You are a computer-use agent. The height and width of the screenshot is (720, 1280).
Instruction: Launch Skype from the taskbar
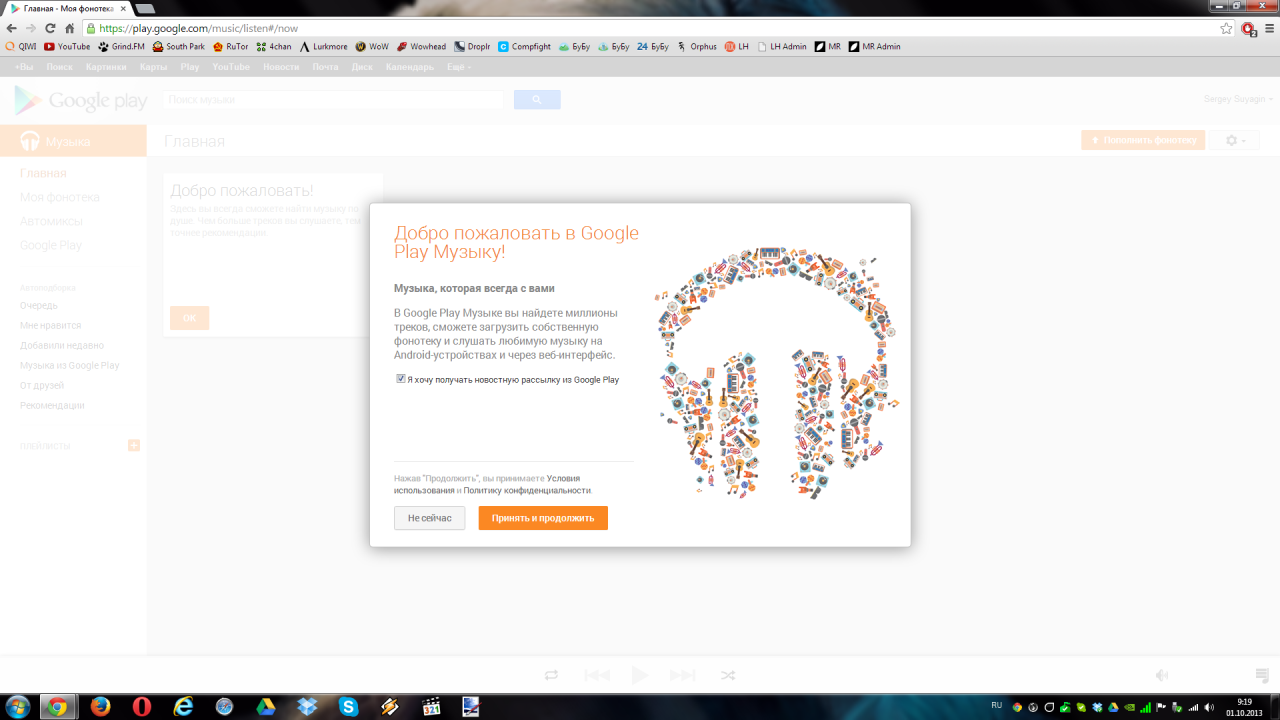[x=348, y=707]
